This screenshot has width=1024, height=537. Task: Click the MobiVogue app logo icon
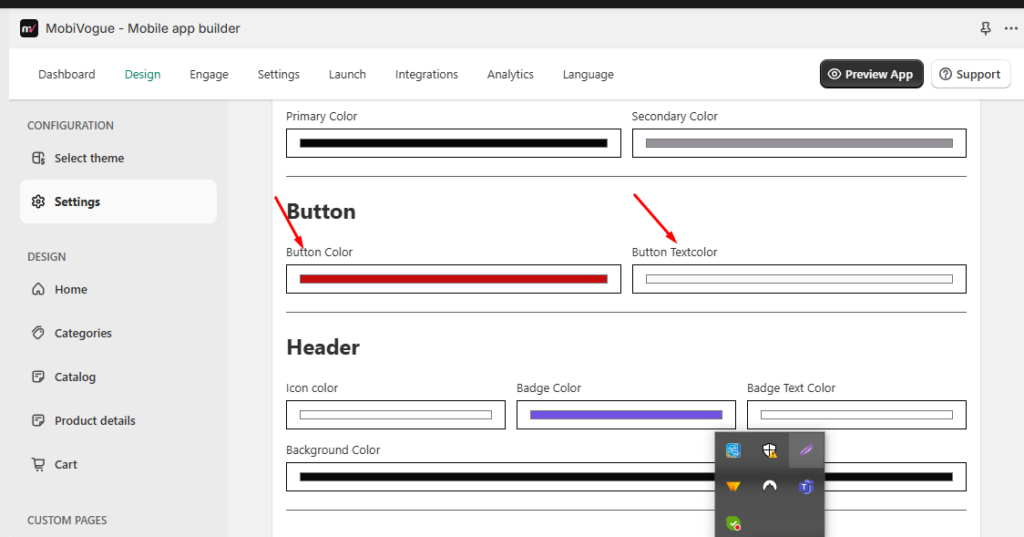click(29, 29)
